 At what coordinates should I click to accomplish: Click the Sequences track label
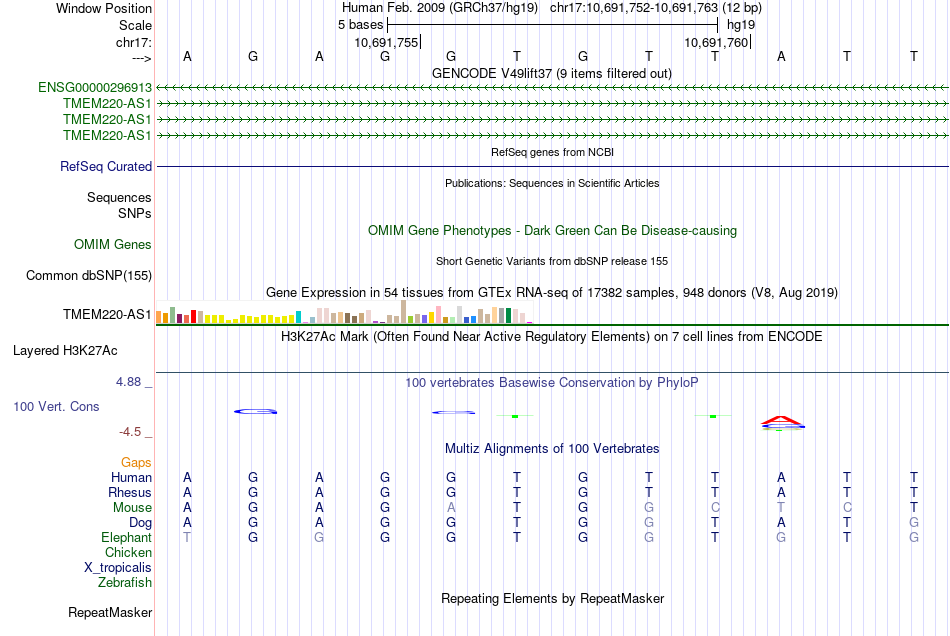pyautogui.click(x=119, y=197)
